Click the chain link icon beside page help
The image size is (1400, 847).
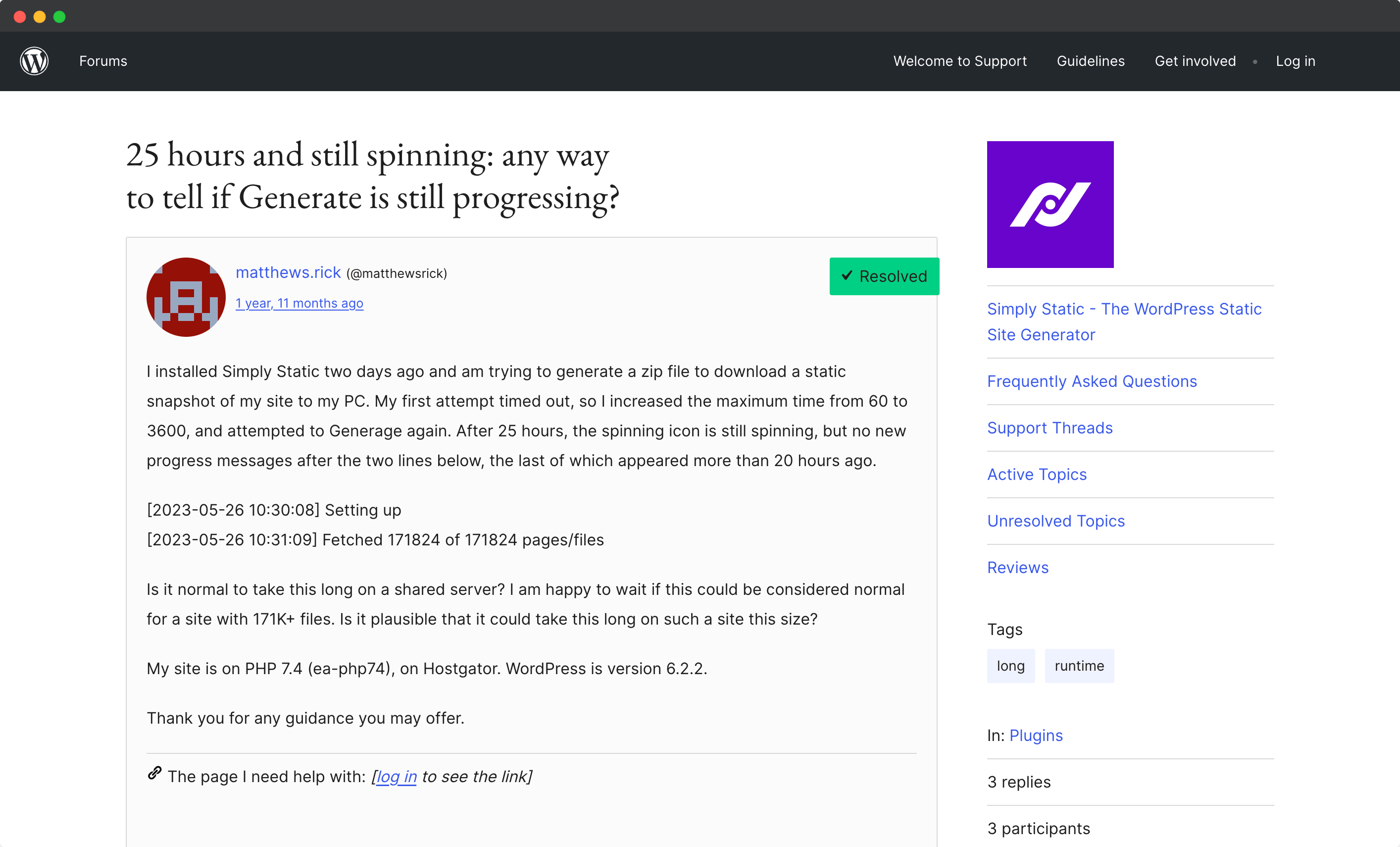click(154, 773)
